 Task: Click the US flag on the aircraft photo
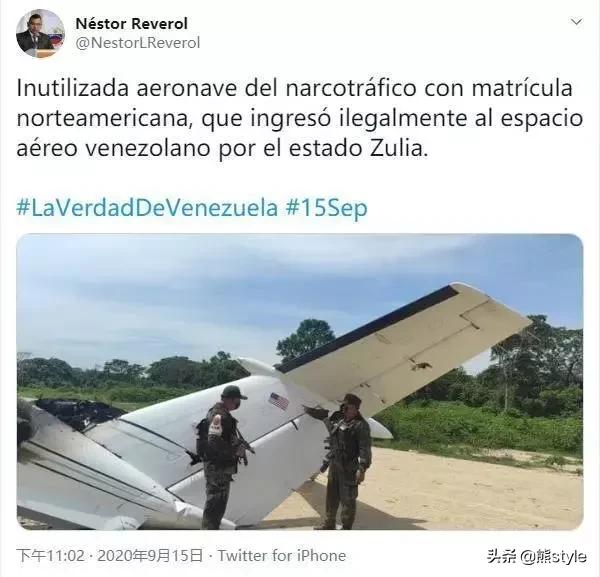[x=279, y=401]
